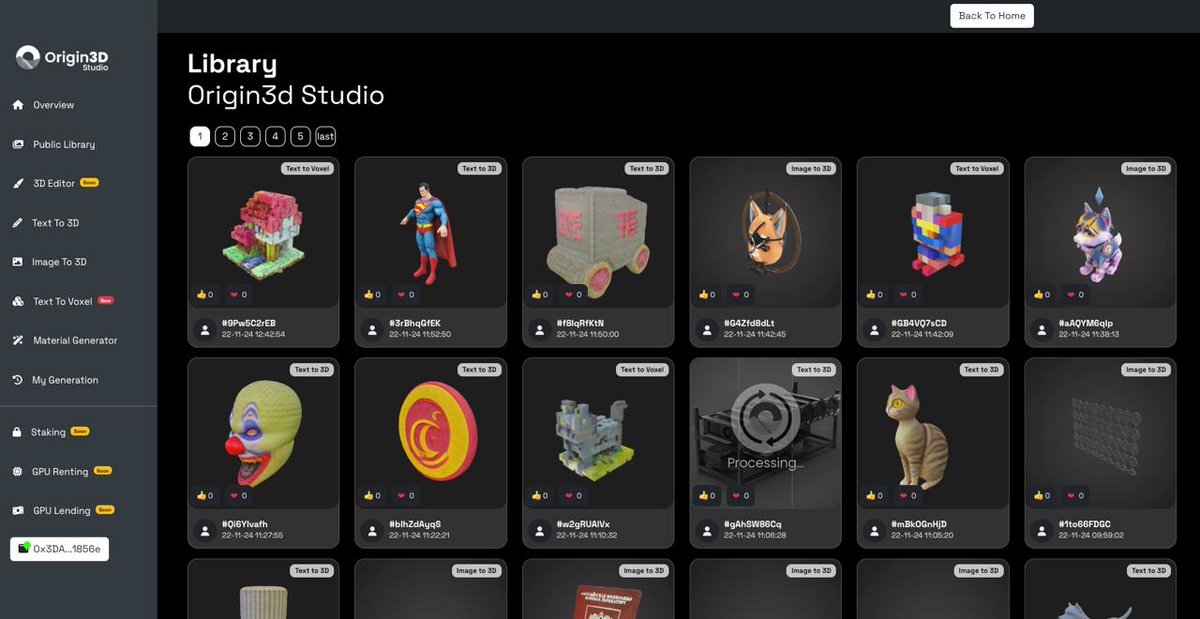Select Image To 3D in sidebar
The image size is (1200, 619).
pyautogui.click(x=60, y=262)
